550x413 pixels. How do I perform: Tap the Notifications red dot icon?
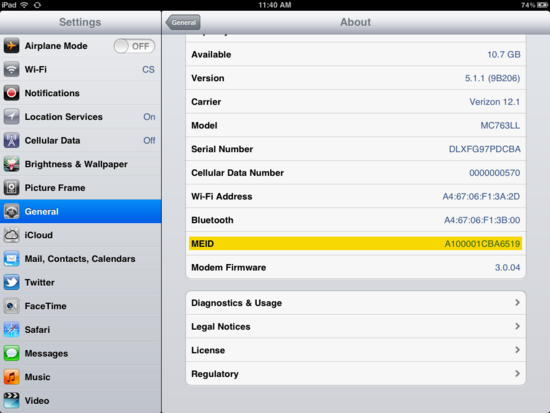11,93
